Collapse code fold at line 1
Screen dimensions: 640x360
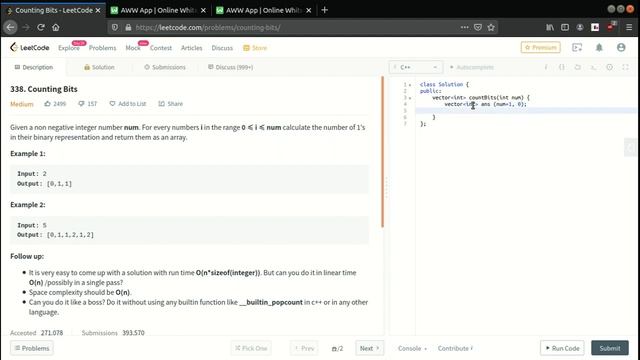click(410, 85)
